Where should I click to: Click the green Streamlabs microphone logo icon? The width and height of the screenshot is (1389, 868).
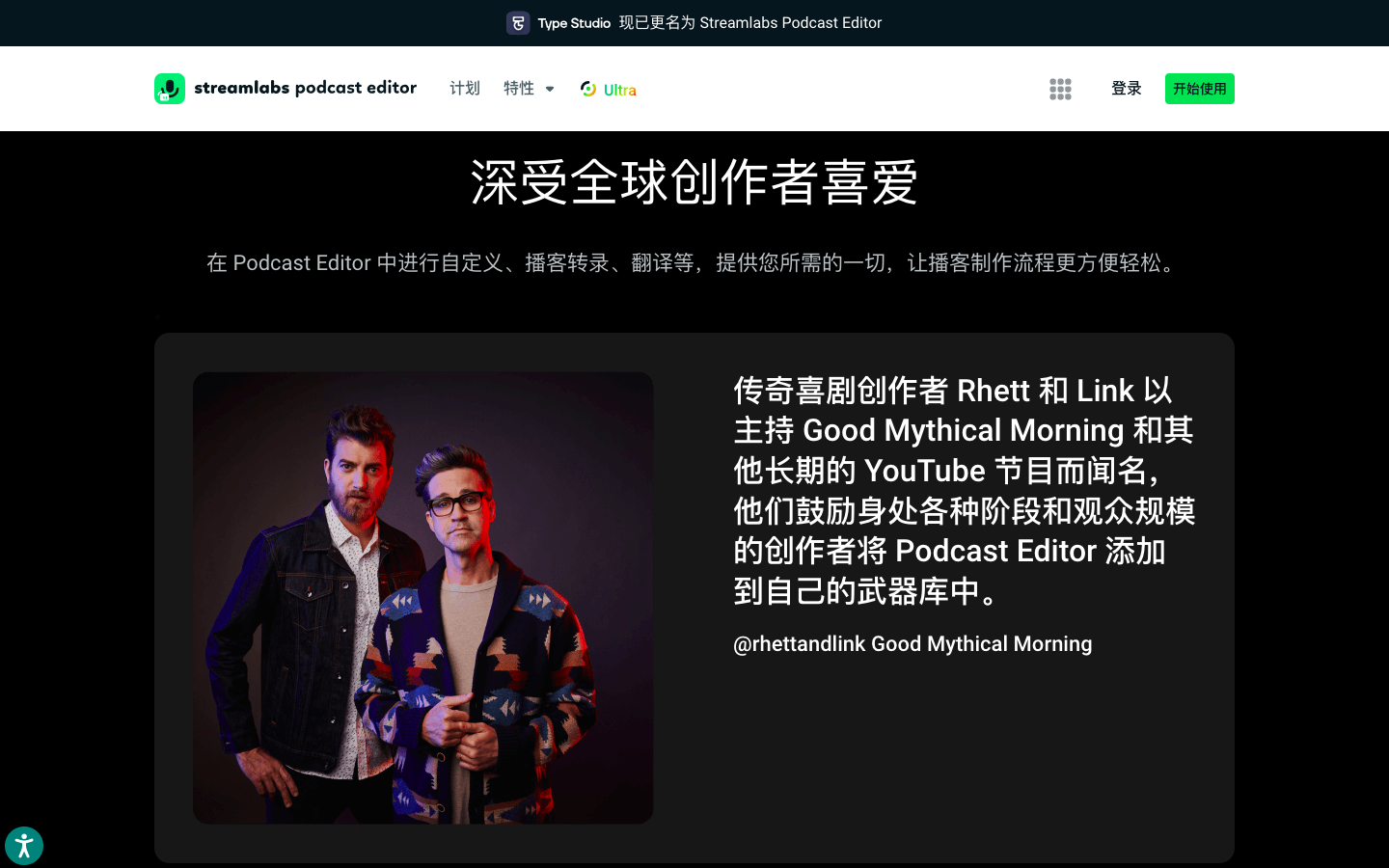click(170, 89)
